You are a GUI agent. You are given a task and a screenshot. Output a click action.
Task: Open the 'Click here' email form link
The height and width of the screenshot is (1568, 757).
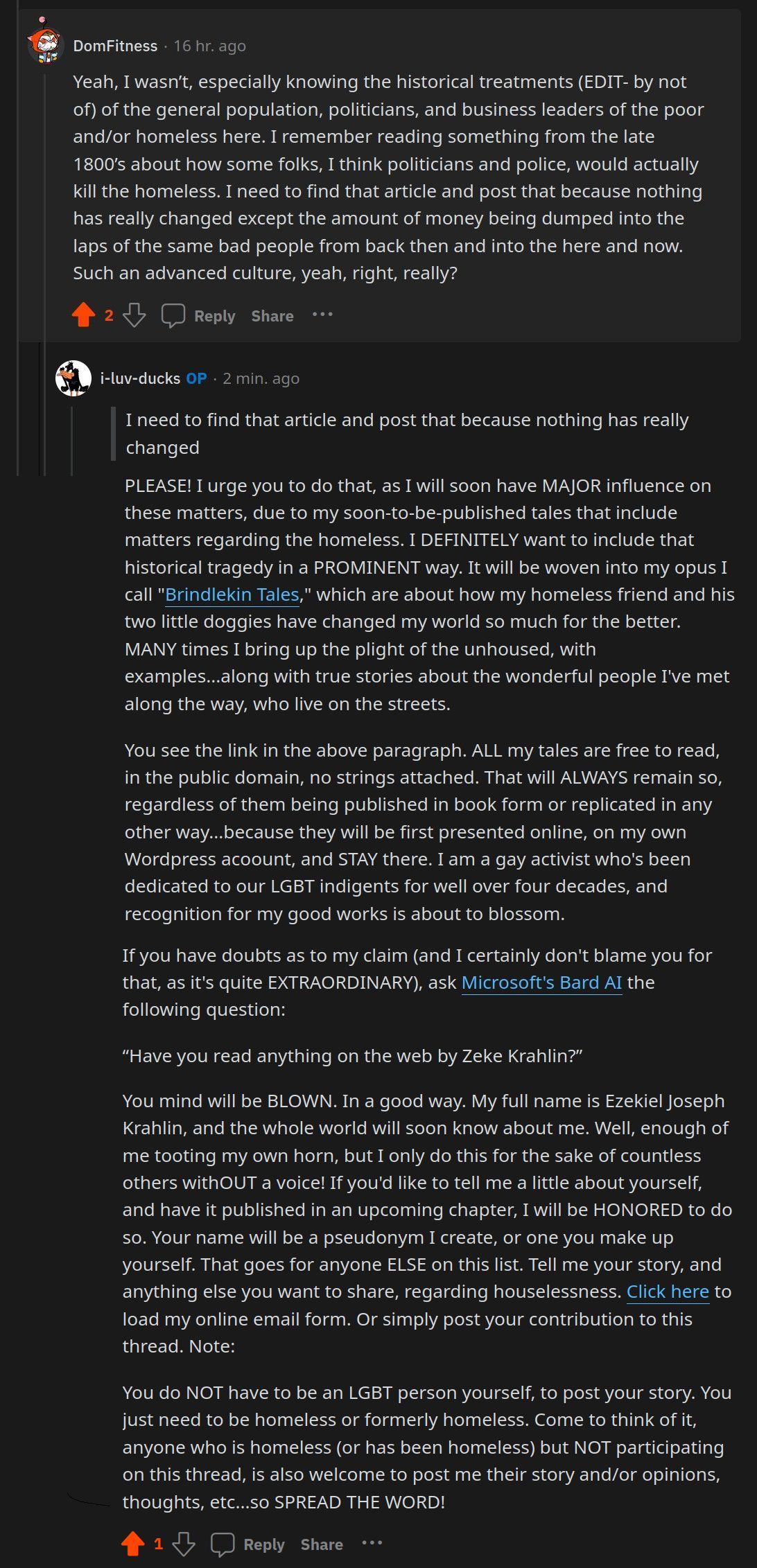(x=668, y=1292)
